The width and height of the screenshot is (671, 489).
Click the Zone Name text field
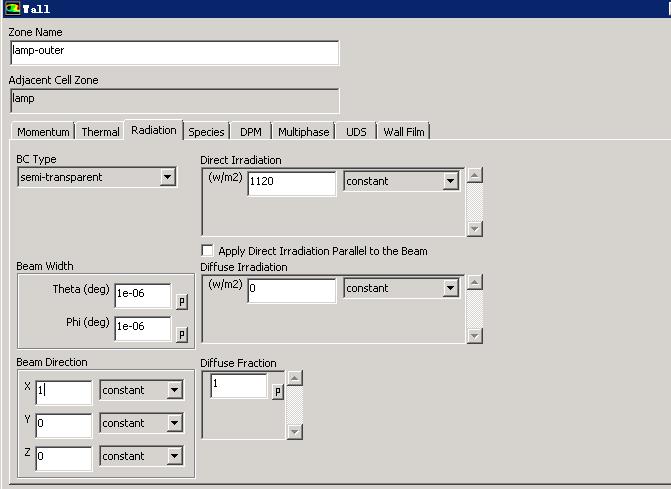[174, 53]
